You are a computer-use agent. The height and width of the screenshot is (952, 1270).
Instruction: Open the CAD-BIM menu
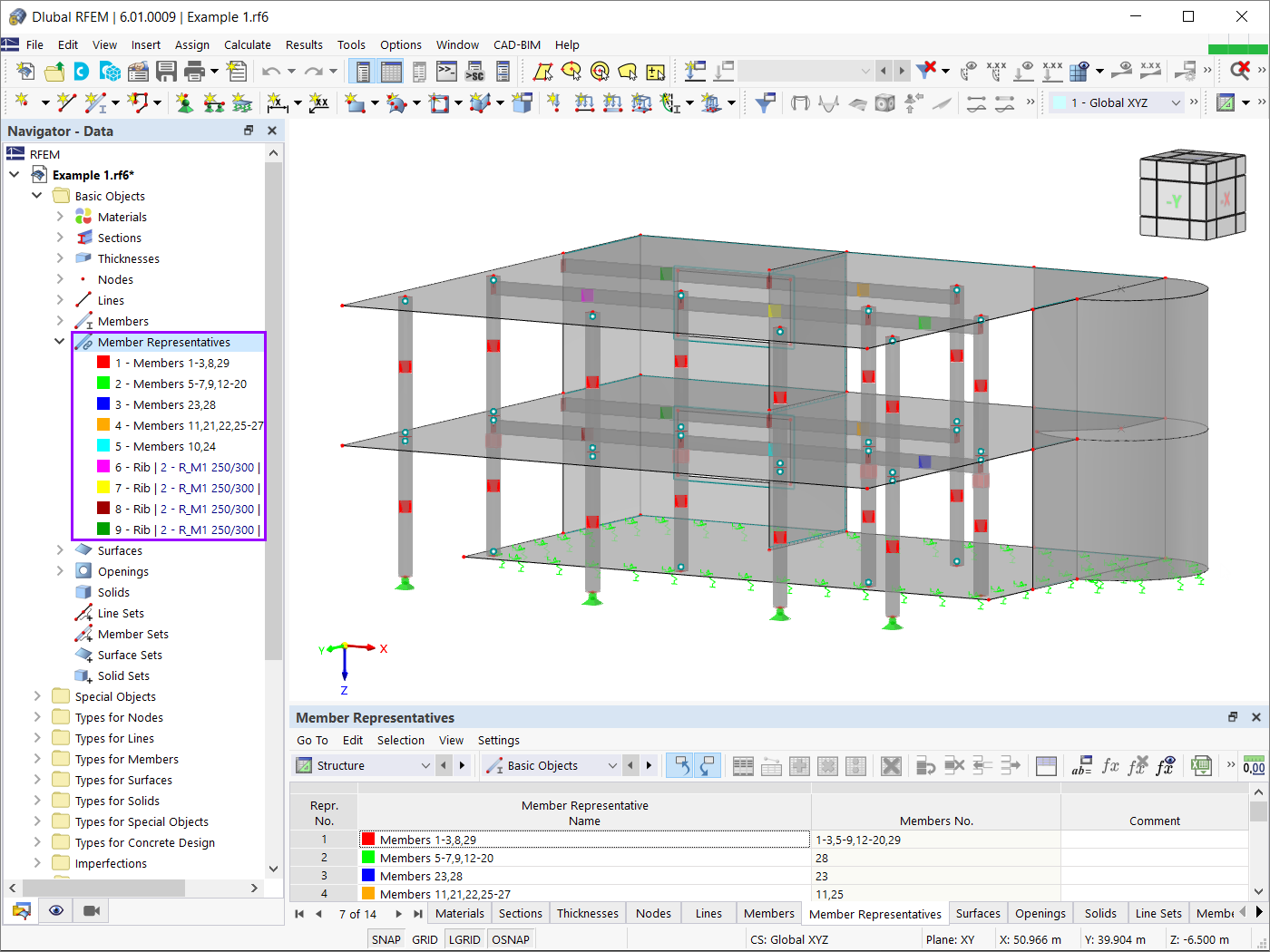tap(517, 44)
